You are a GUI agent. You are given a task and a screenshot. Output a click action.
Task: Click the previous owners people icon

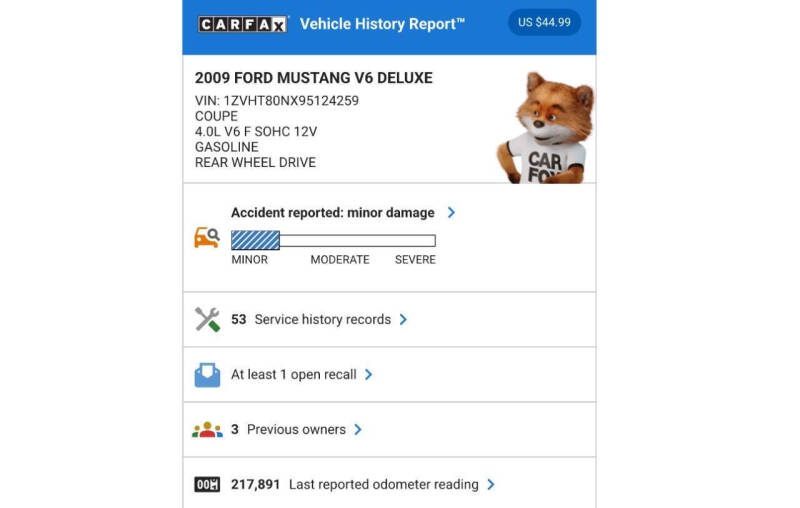[x=207, y=429]
